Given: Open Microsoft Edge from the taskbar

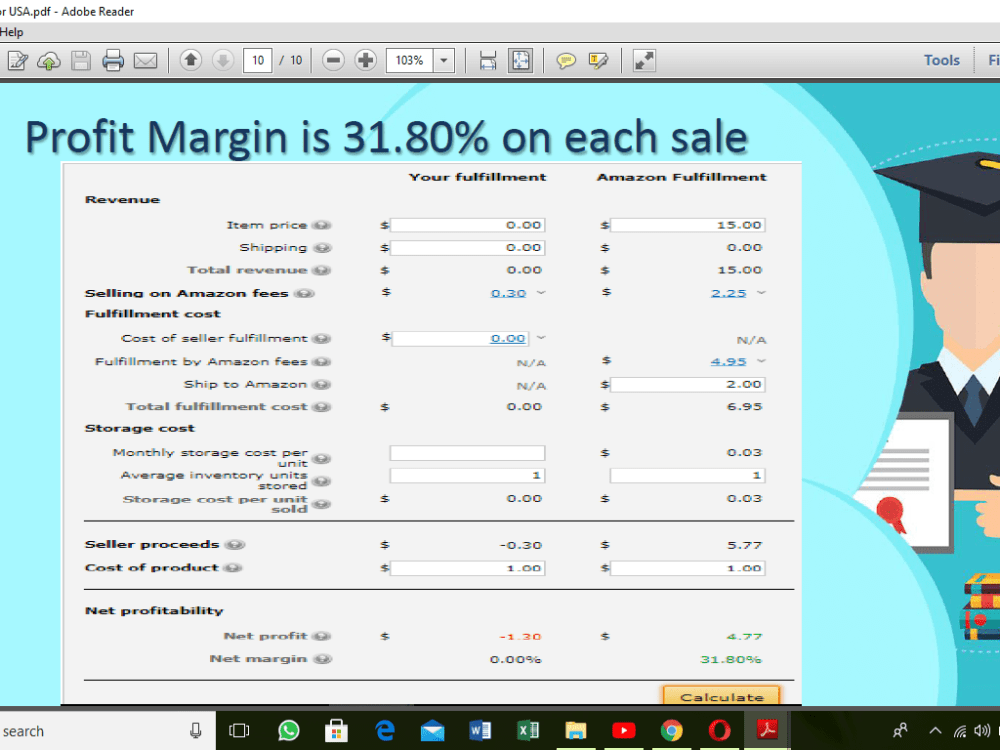Looking at the screenshot, I should (x=385, y=731).
